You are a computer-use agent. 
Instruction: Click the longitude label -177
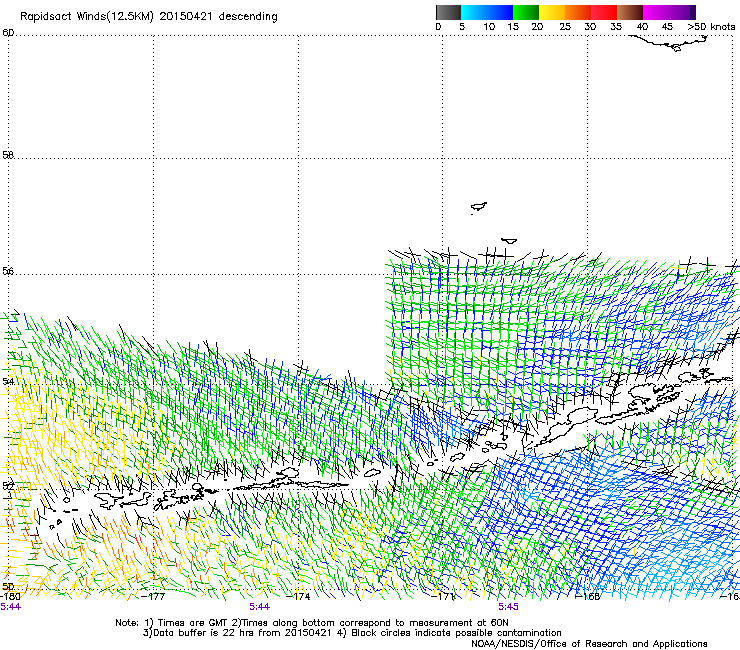[x=153, y=596]
